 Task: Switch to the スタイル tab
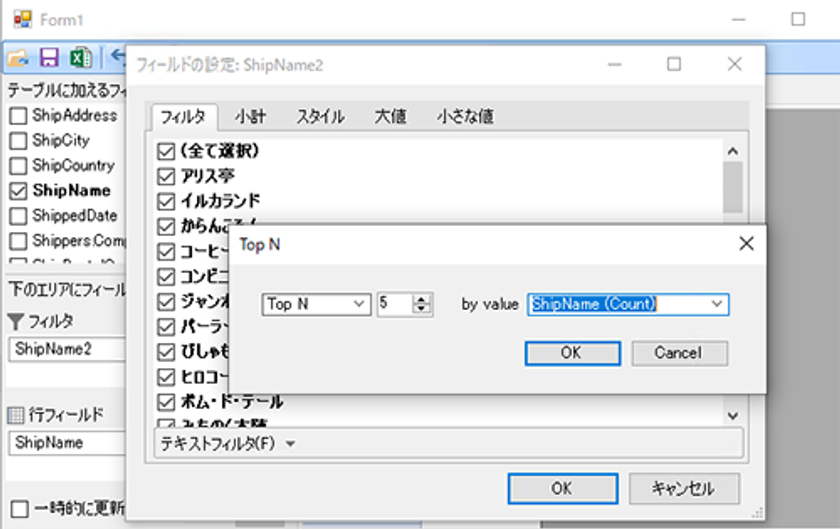tap(320, 116)
